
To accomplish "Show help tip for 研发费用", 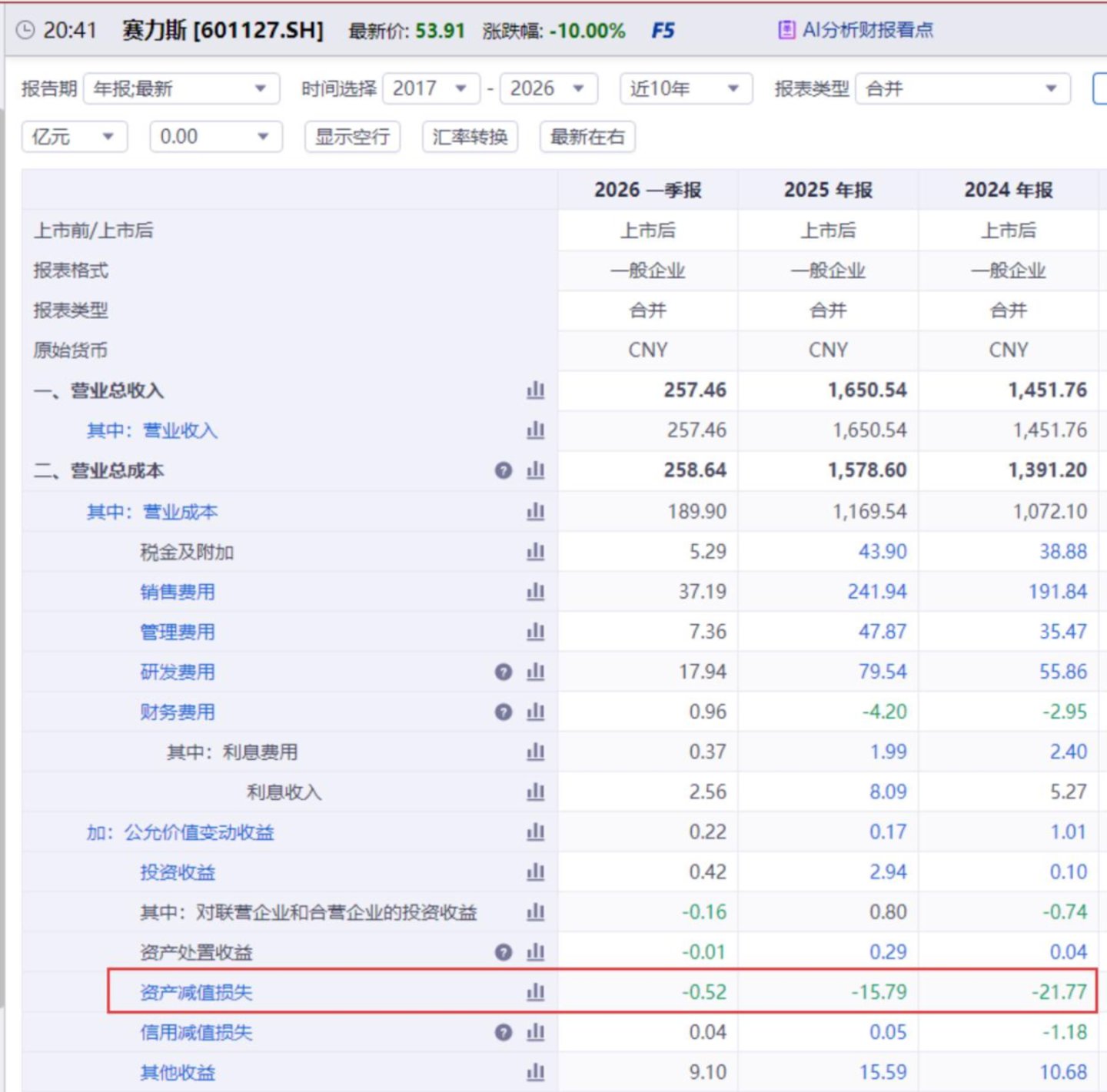I will (x=504, y=672).
